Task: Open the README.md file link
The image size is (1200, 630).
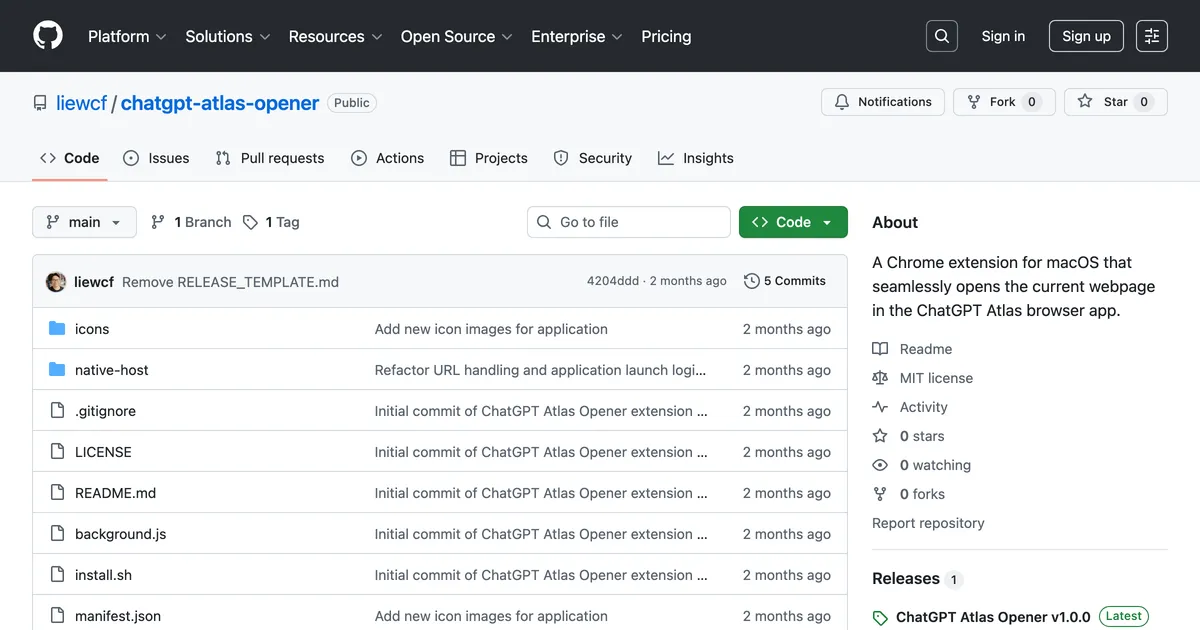Action: 115,492
